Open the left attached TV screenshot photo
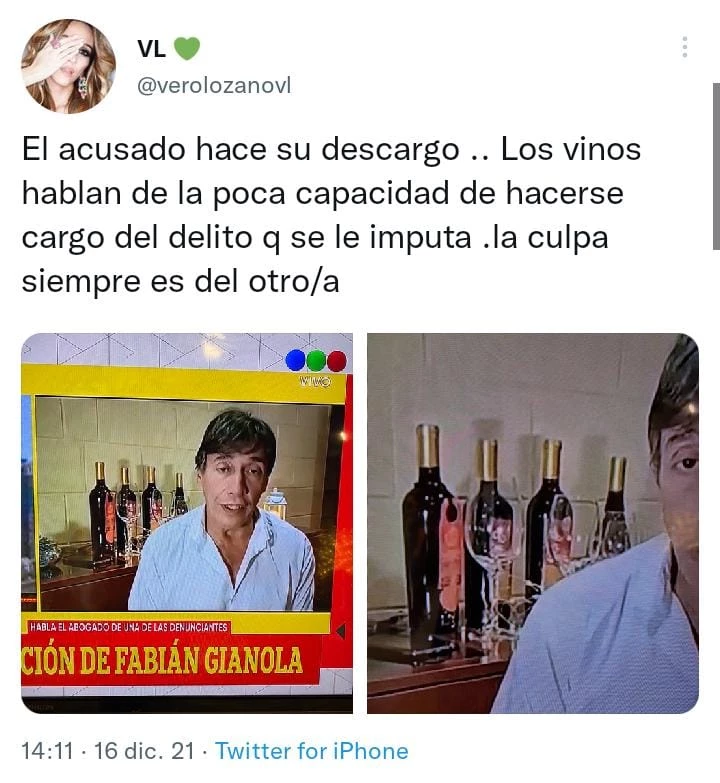This screenshot has width=720, height=783. (x=187, y=523)
